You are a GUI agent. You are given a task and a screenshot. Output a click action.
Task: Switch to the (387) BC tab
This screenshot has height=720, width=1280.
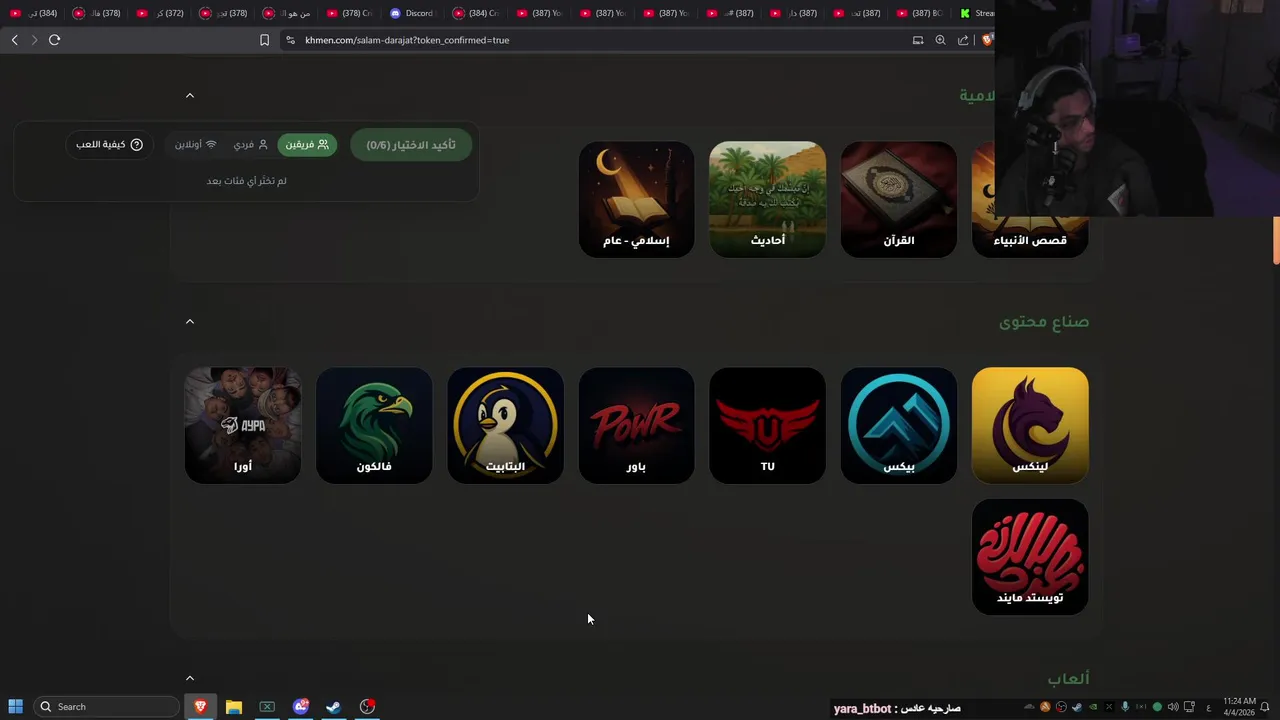point(919,13)
